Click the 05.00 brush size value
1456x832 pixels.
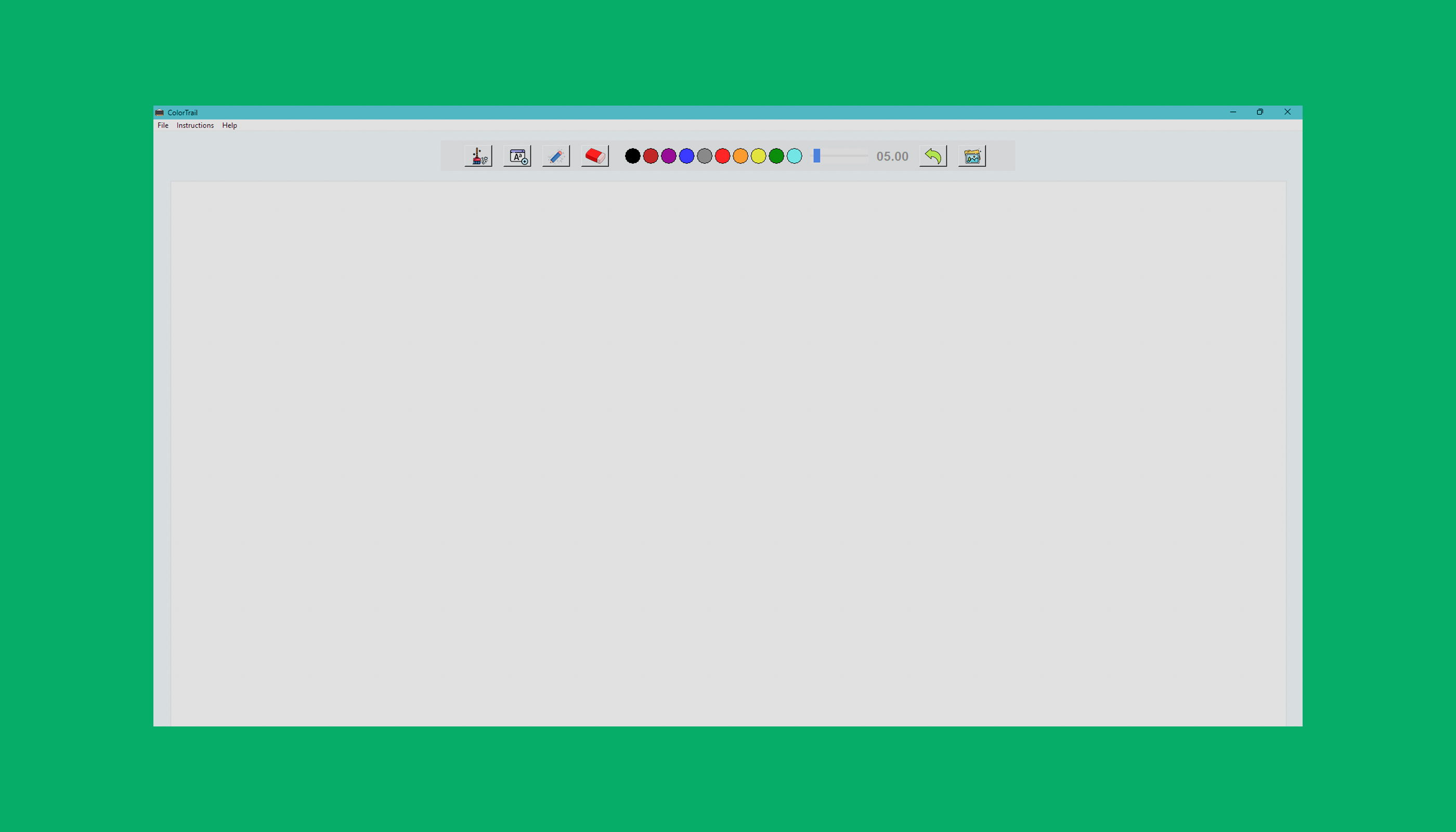[892, 157]
